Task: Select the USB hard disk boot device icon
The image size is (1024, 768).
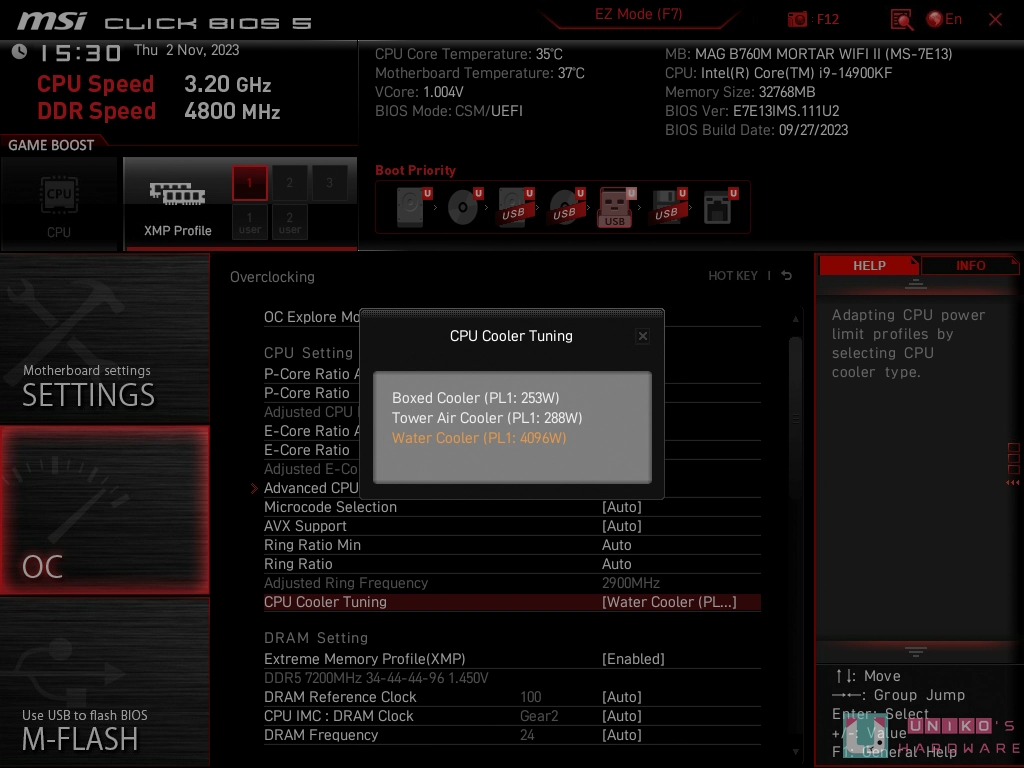Action: click(515, 207)
